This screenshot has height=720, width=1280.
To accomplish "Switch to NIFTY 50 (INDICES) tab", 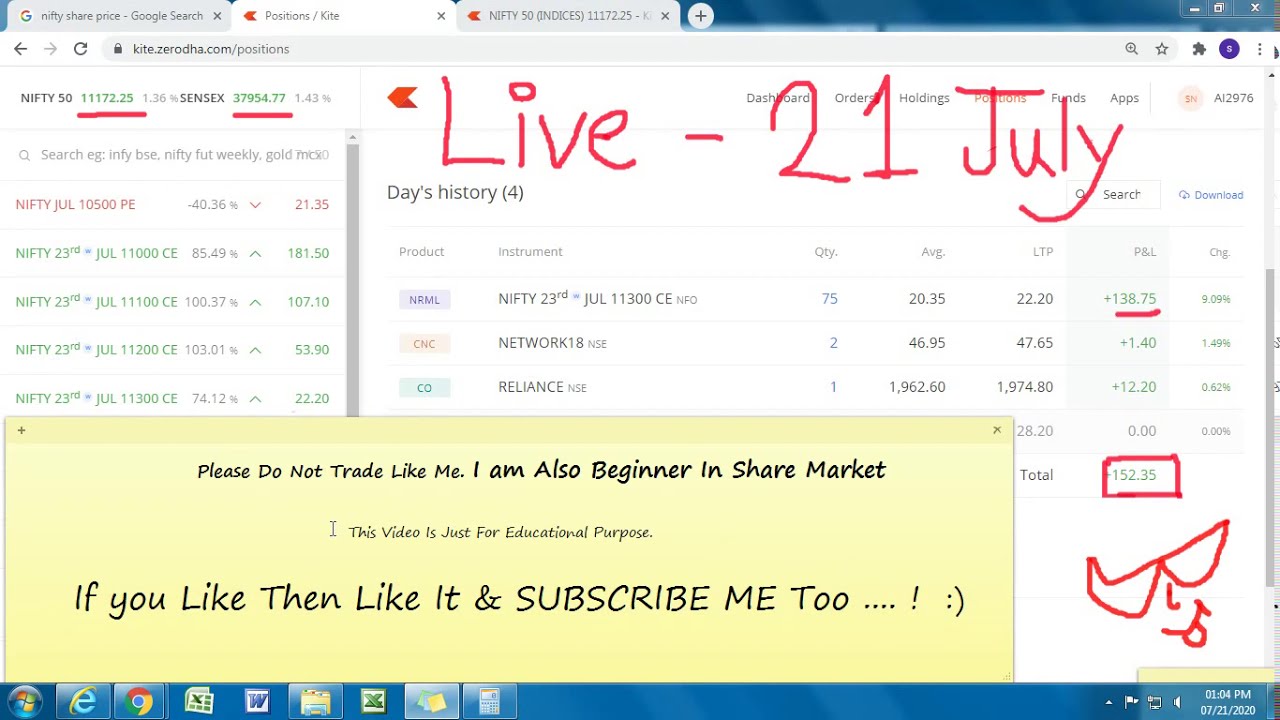I will [569, 16].
